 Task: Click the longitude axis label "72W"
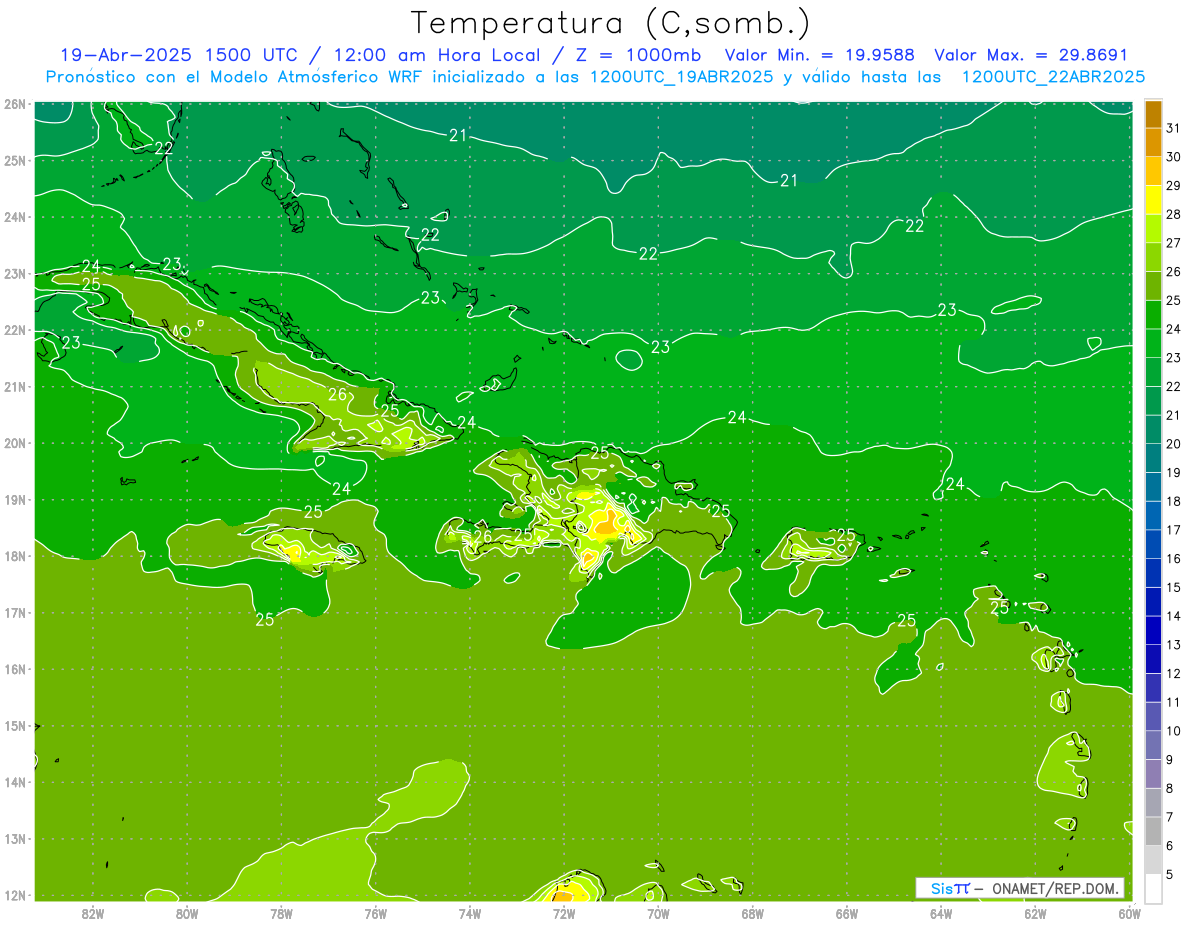tap(563, 913)
